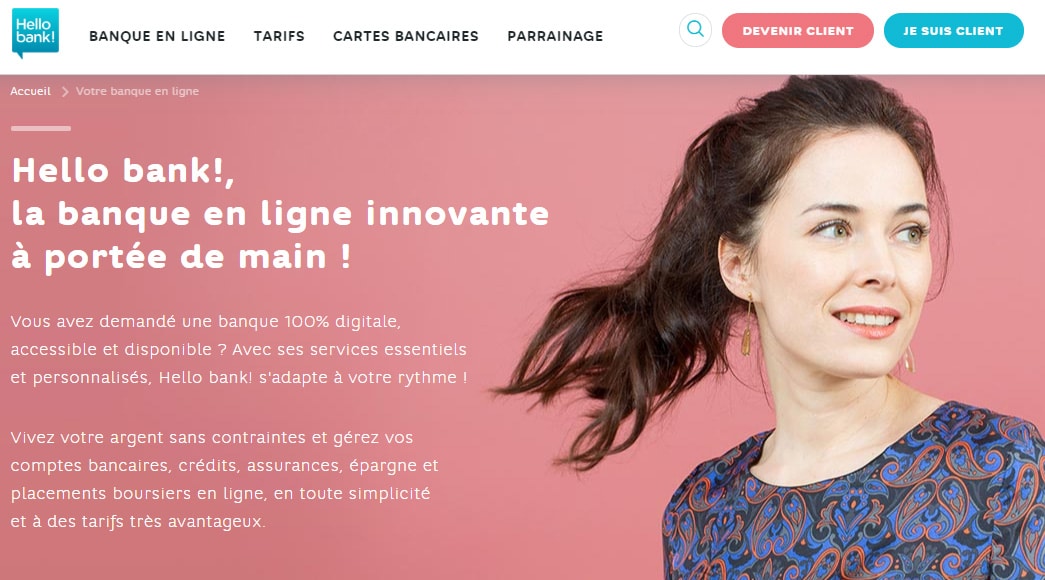Open the Parrainage menu item
Screen dimensions: 1045x580
tap(555, 36)
